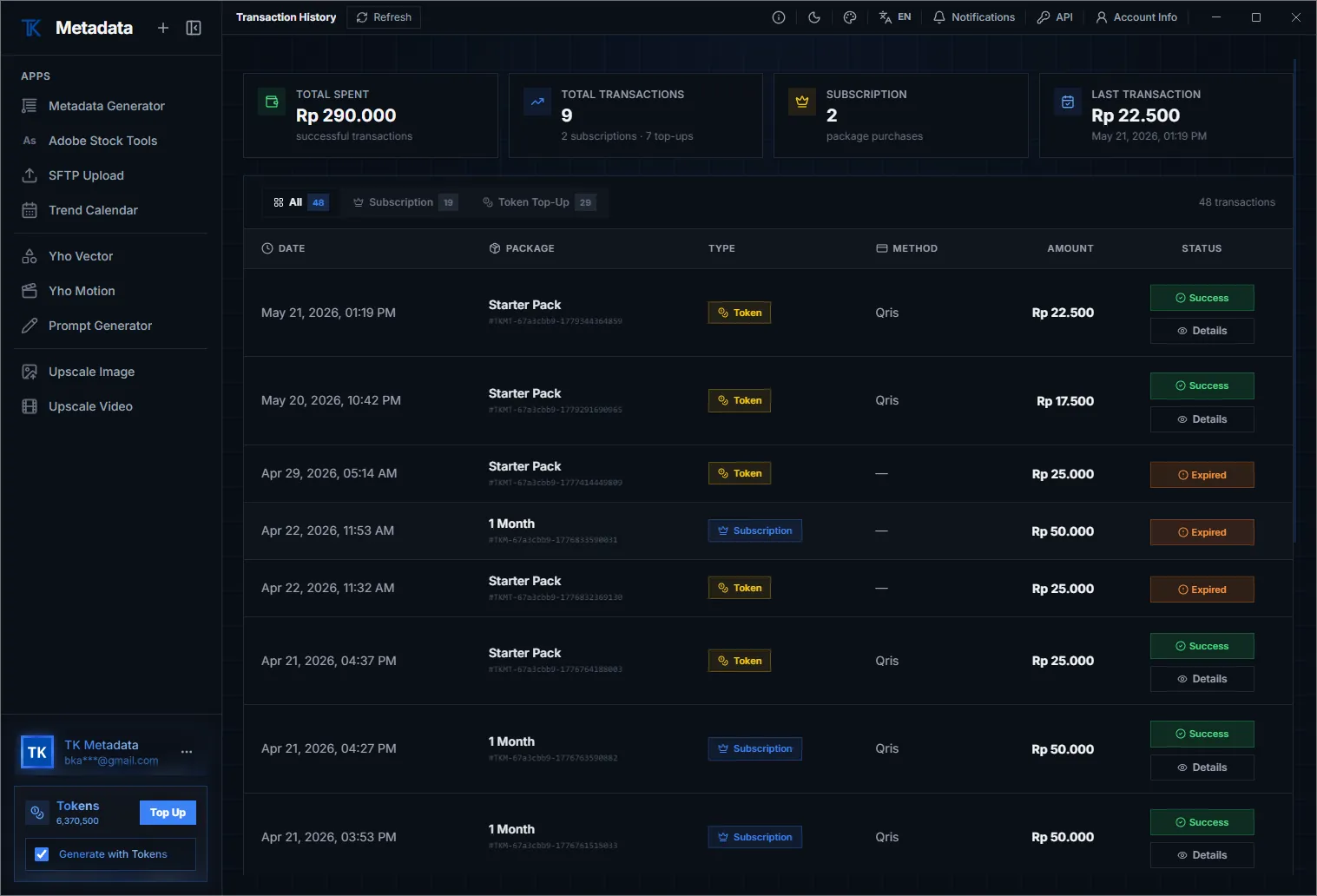Click the amount Rp 17.500
The image size is (1317, 896).
click(x=1065, y=401)
